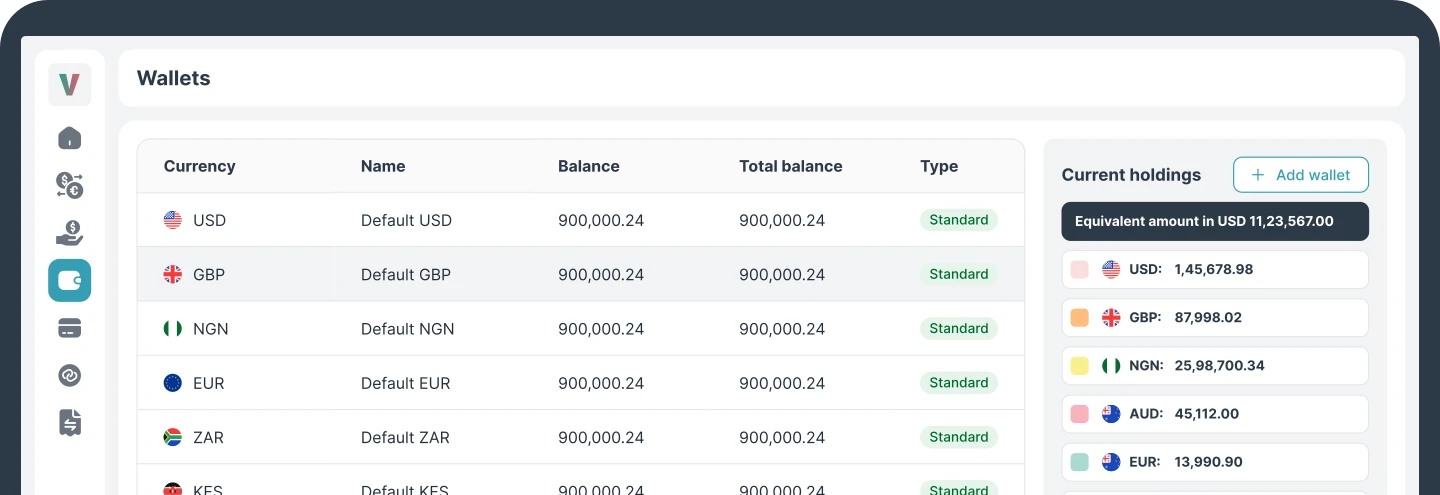The width and height of the screenshot is (1440, 495).
Task: Click the US flag in USD table row
Action: tap(173, 220)
